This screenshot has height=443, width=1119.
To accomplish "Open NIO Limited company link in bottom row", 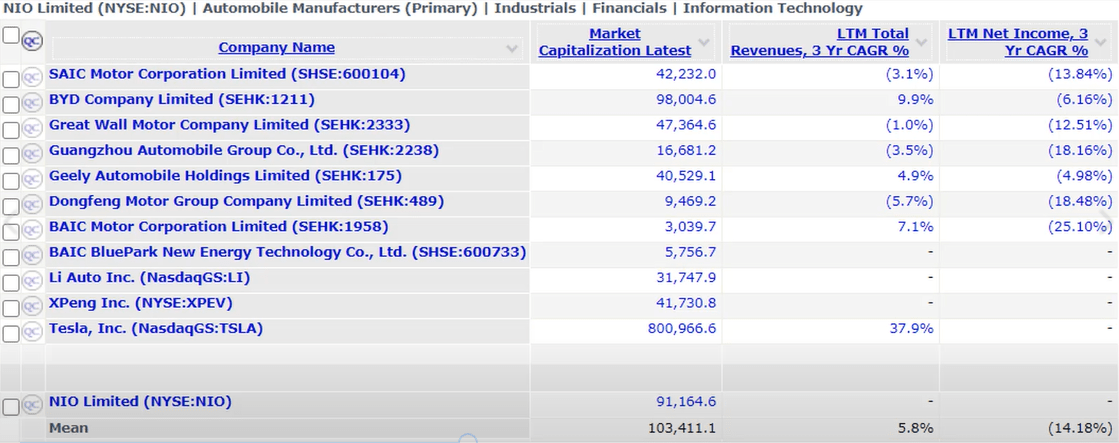I will pyautogui.click(x=140, y=402).
